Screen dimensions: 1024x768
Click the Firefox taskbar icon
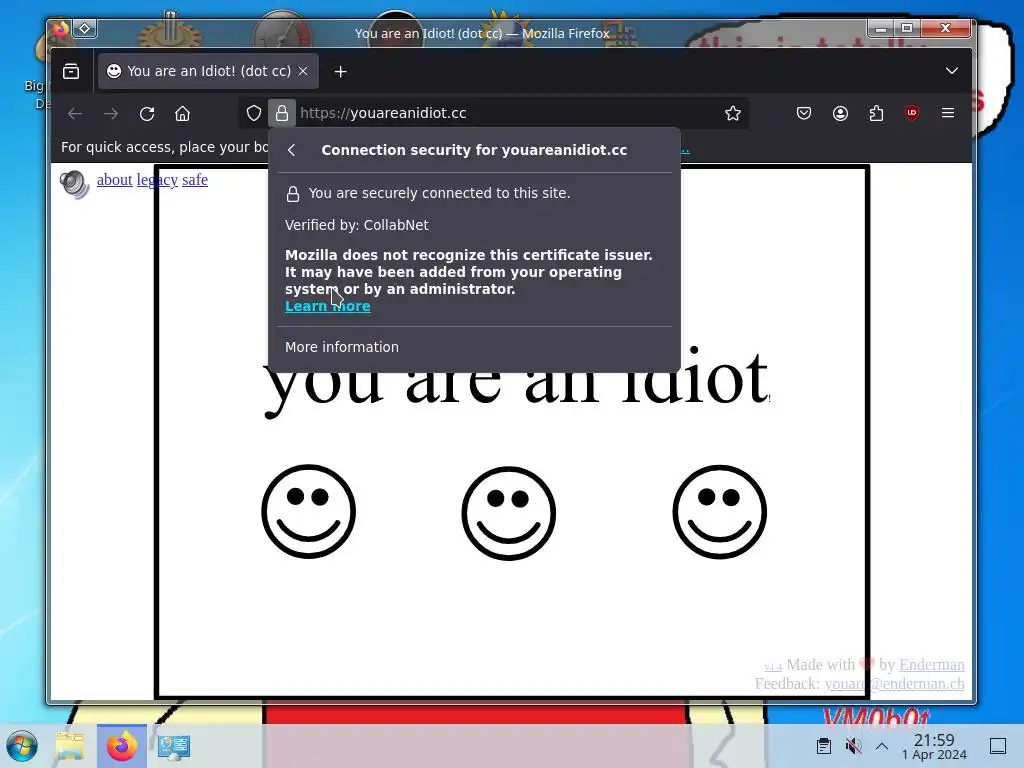click(122, 746)
